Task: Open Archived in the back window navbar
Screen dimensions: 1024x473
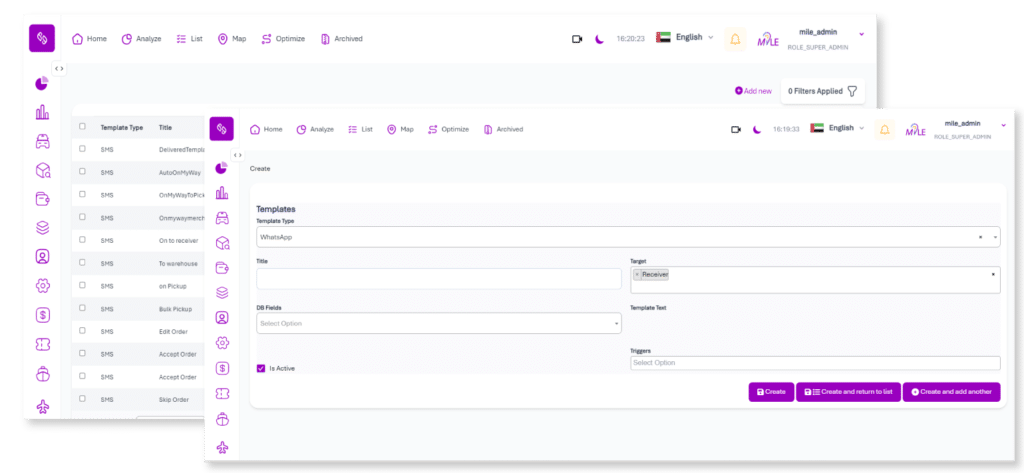Action: (342, 39)
